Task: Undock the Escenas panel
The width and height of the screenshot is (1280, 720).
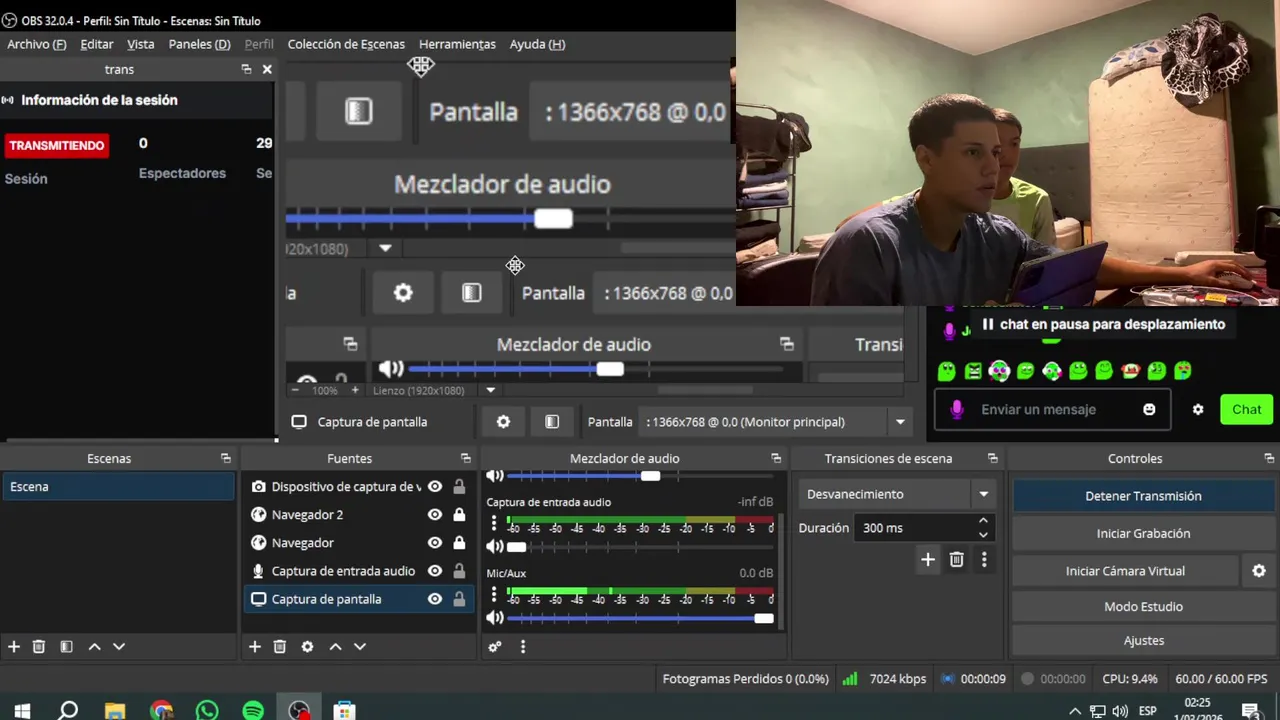Action: tap(226, 458)
